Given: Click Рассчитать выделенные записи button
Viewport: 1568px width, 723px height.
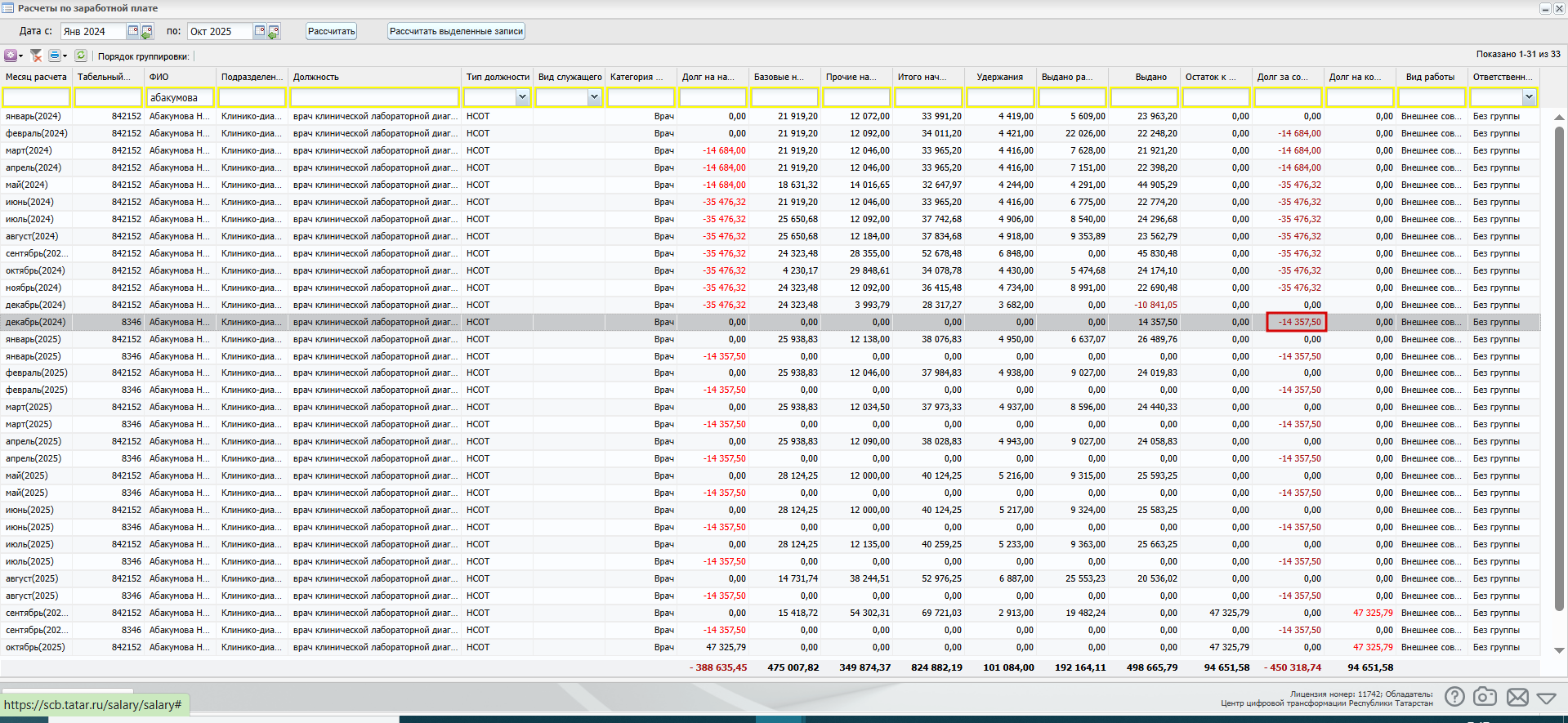Looking at the screenshot, I should click(x=456, y=31).
